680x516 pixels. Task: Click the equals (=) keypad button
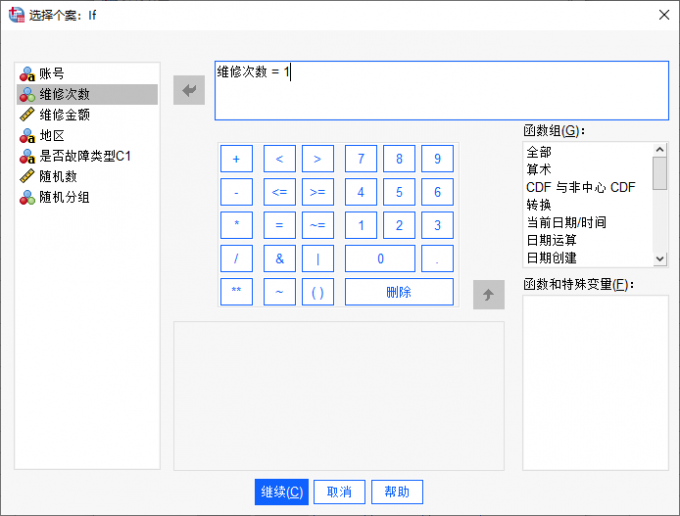280,225
